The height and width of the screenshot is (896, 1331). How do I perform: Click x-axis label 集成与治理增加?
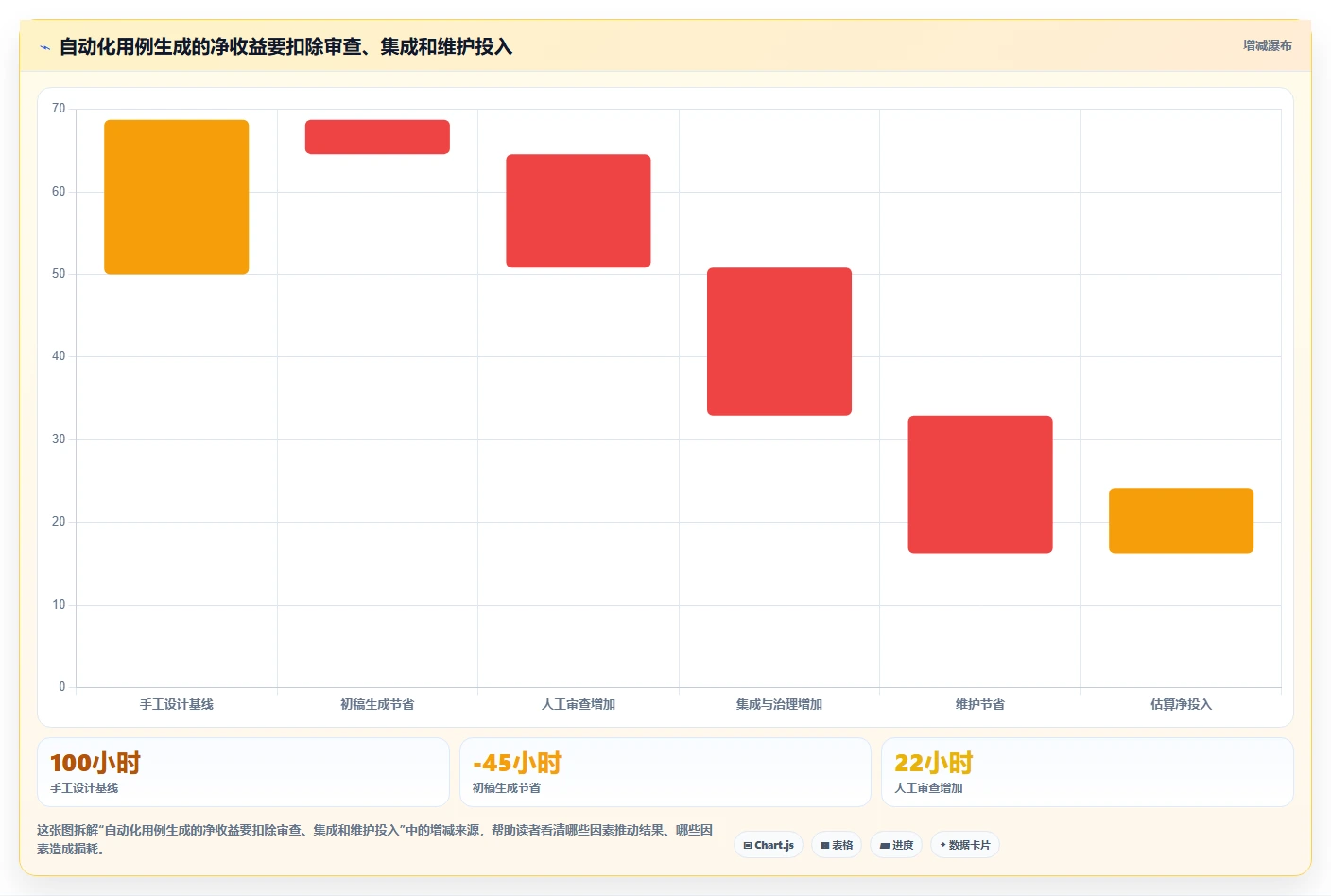[x=779, y=704]
